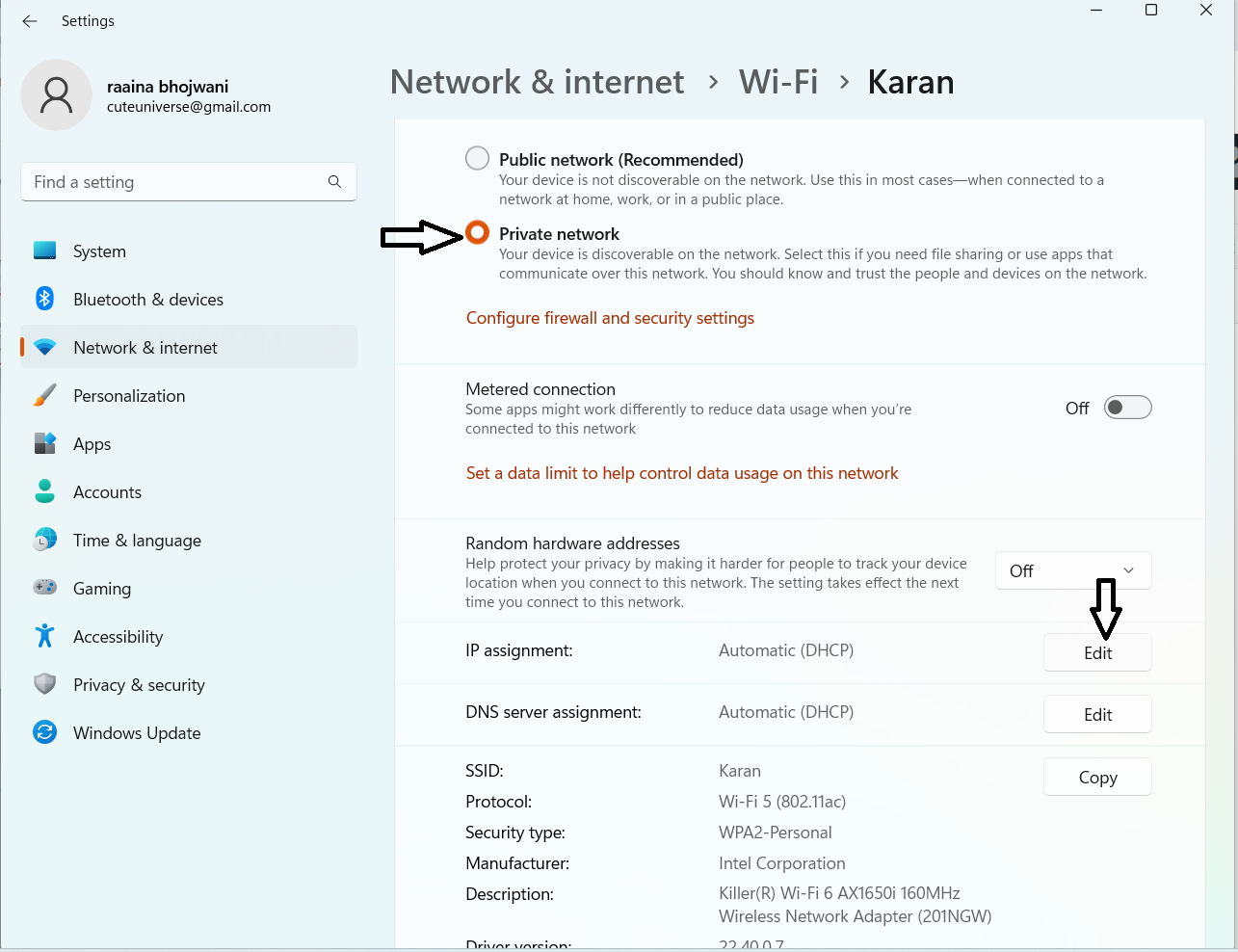This screenshot has height=952, width=1238.
Task: Select the Public network radio button
Action: [x=478, y=158]
